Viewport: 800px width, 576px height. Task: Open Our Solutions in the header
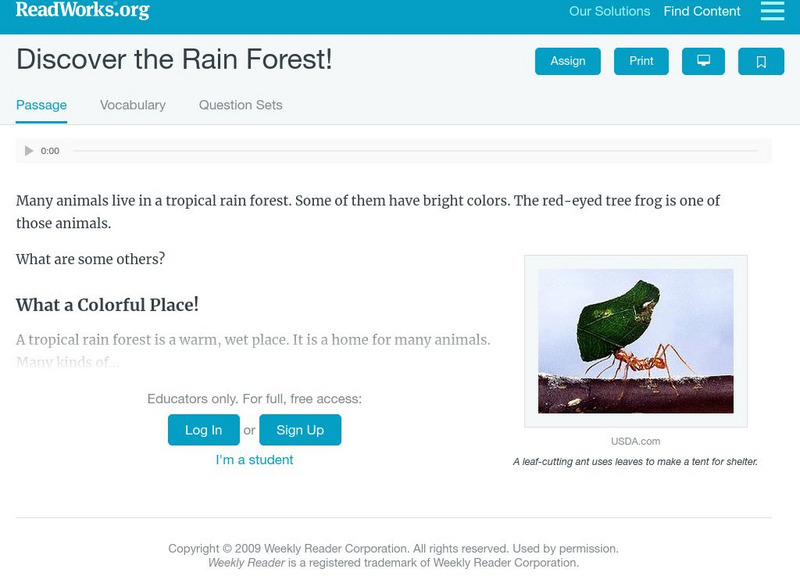pos(609,12)
